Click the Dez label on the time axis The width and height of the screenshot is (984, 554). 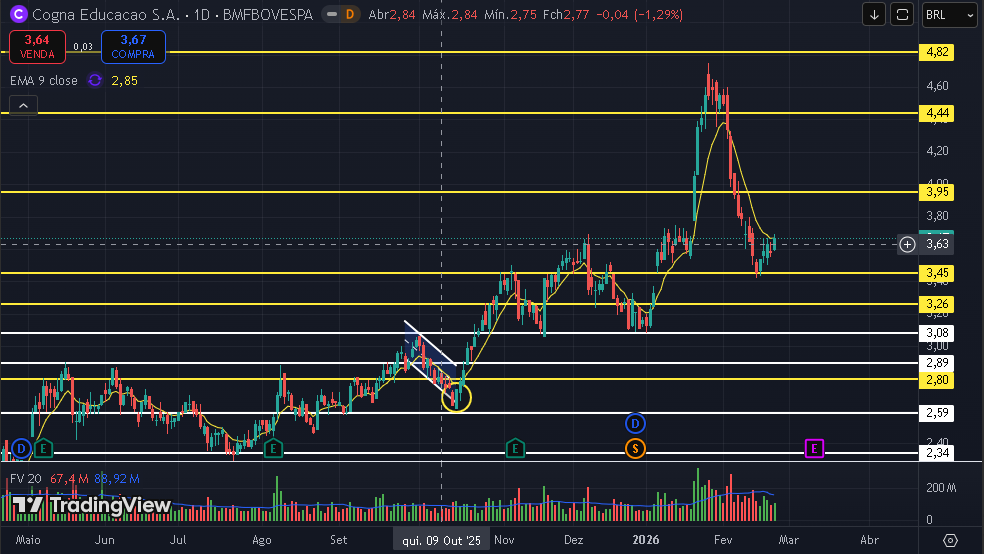click(x=574, y=540)
